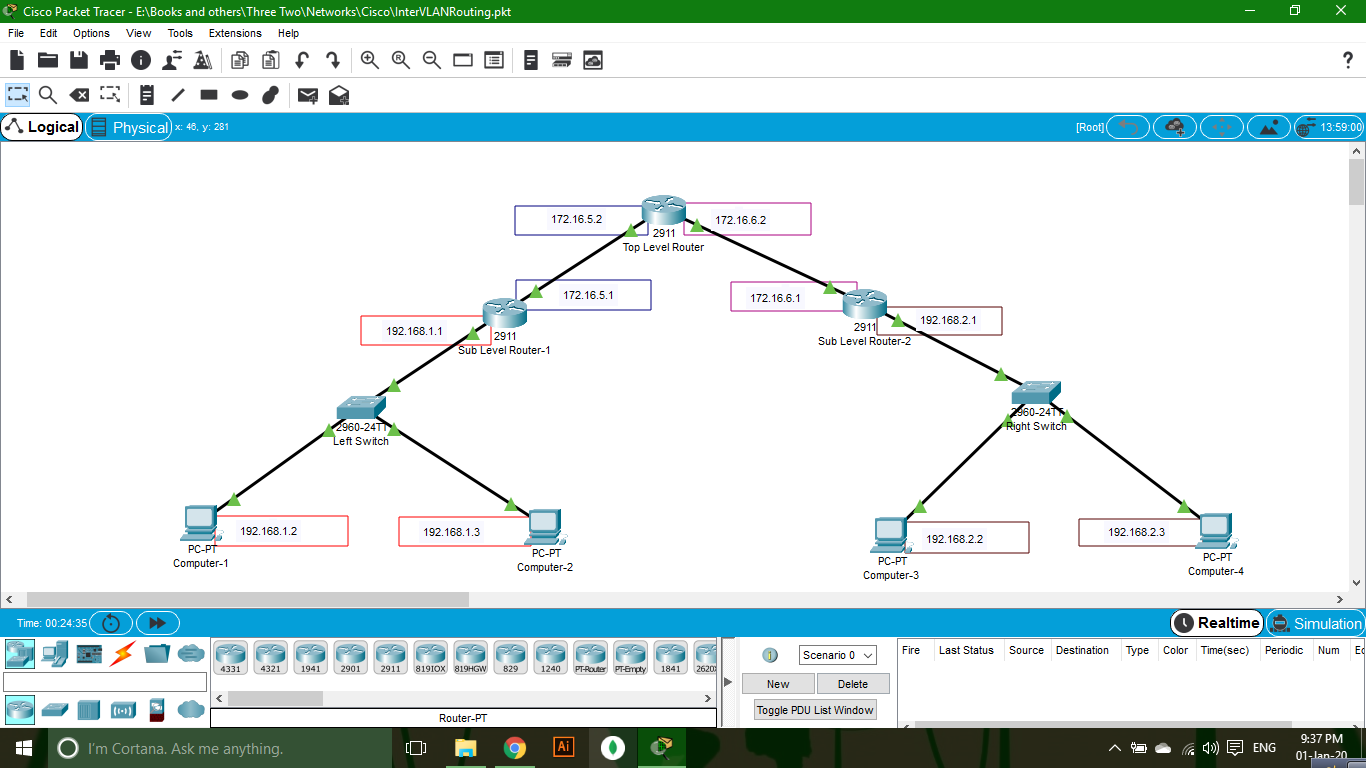Copy selected items toolbar icon

click(x=240, y=60)
